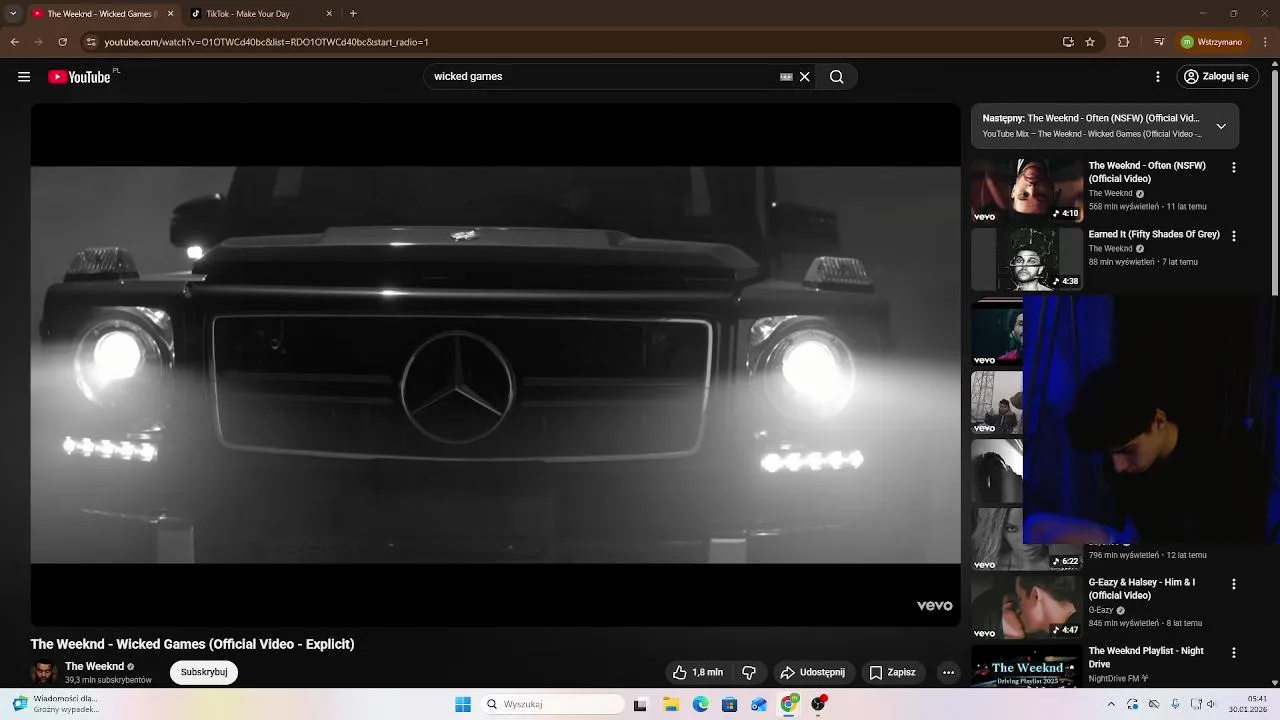This screenshot has width=1280, height=720.
Task: Dislike the video with thumbs down
Action: click(x=749, y=673)
